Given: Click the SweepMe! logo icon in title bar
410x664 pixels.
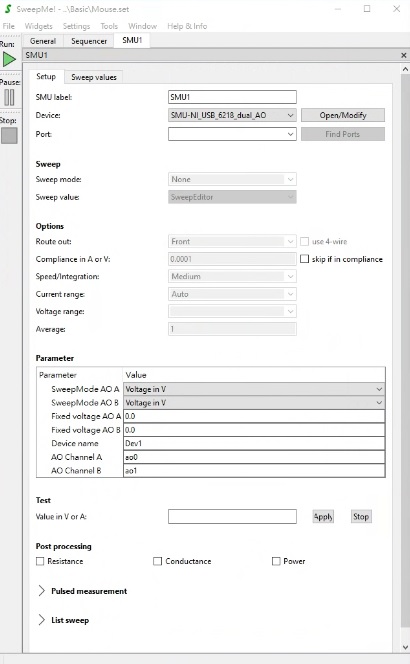Looking at the screenshot, I should (8, 9).
